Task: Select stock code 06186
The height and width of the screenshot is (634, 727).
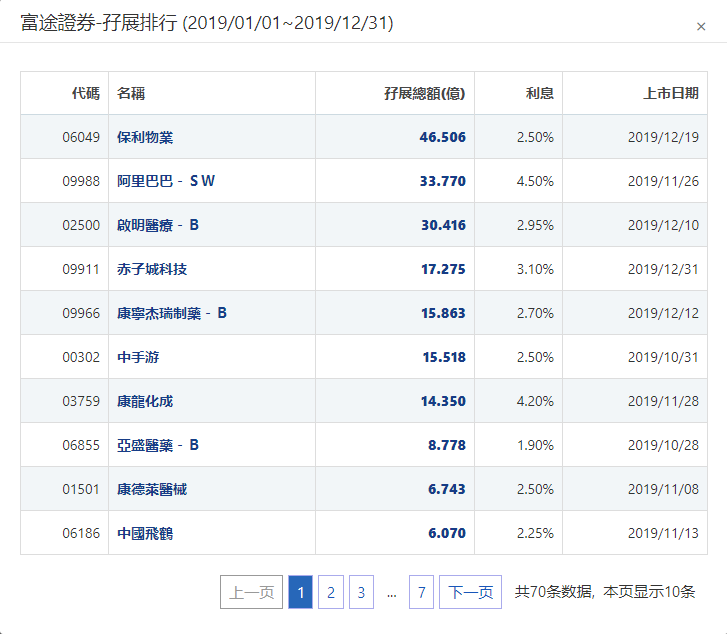Action: (81, 533)
